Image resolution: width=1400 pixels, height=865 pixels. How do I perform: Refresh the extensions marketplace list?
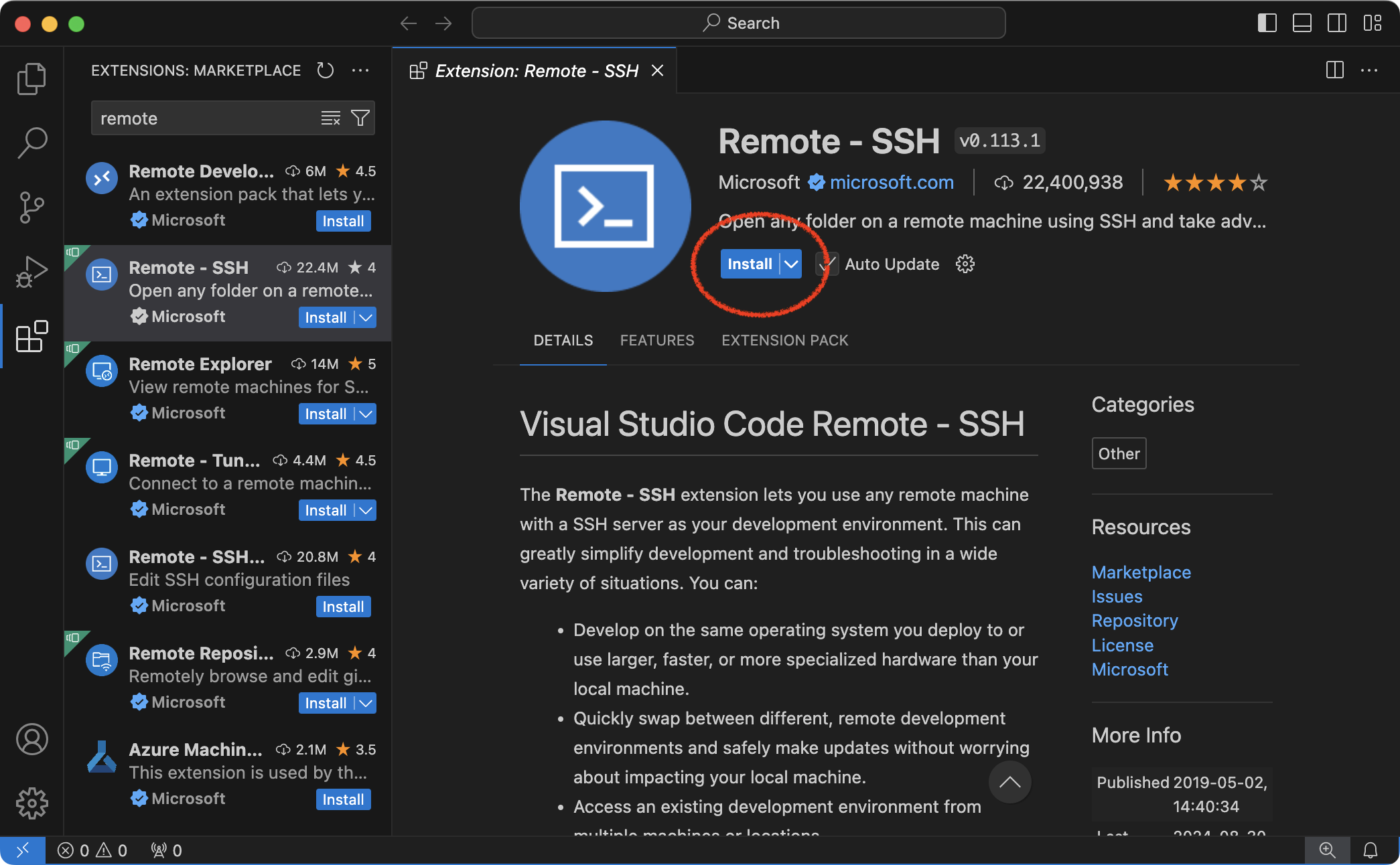tap(326, 70)
